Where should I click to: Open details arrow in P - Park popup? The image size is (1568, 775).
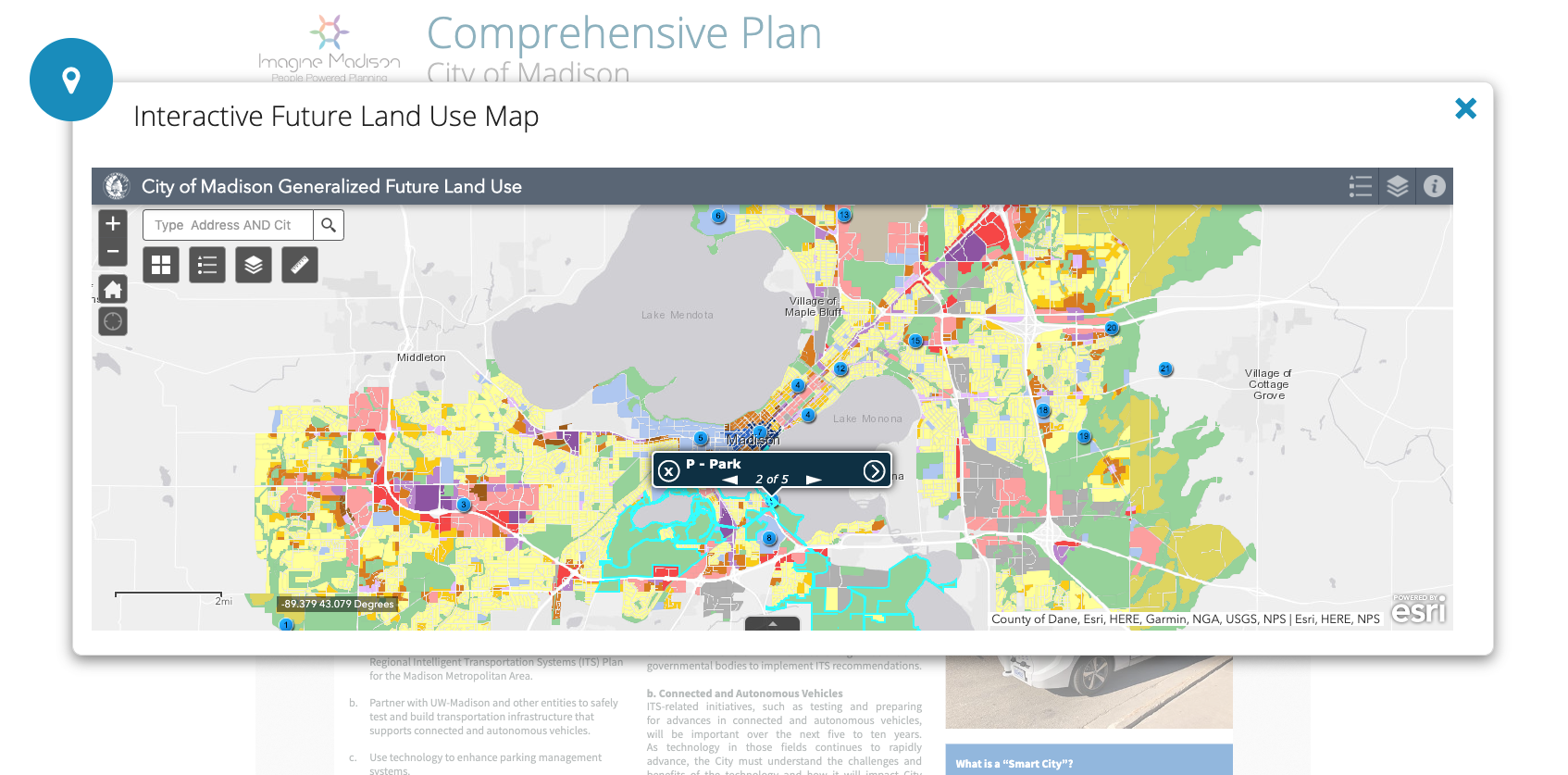coord(874,471)
